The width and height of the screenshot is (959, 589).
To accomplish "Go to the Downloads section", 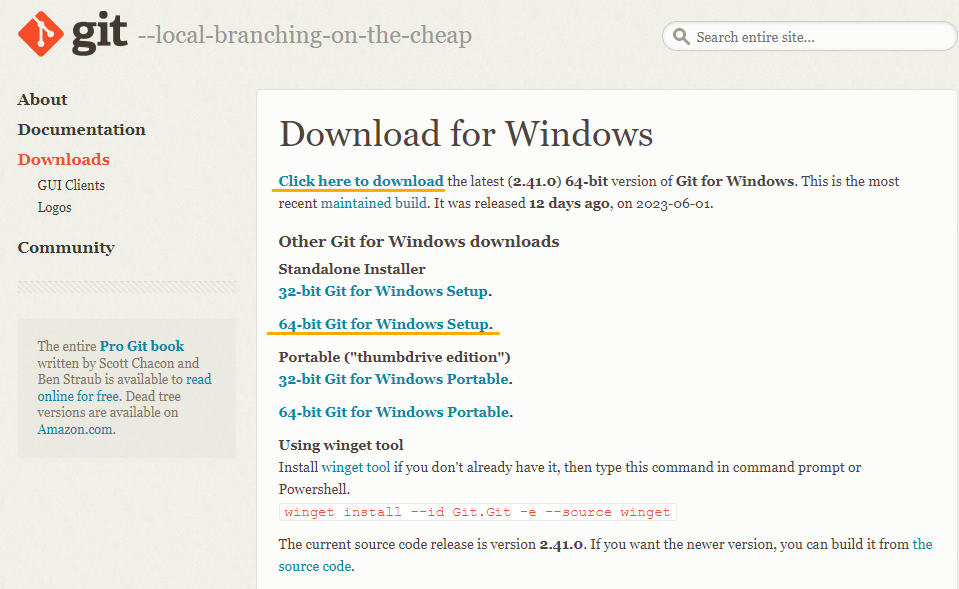I will pyautogui.click(x=64, y=159).
